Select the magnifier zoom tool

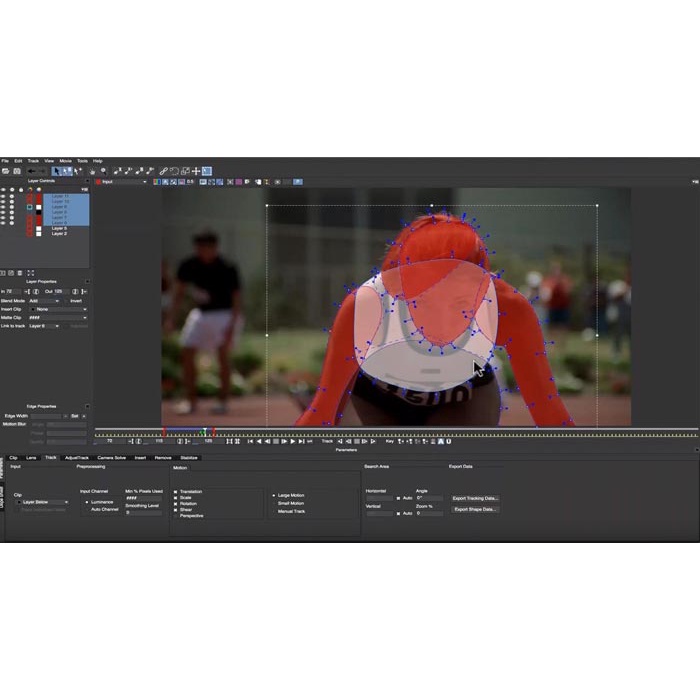[101, 171]
